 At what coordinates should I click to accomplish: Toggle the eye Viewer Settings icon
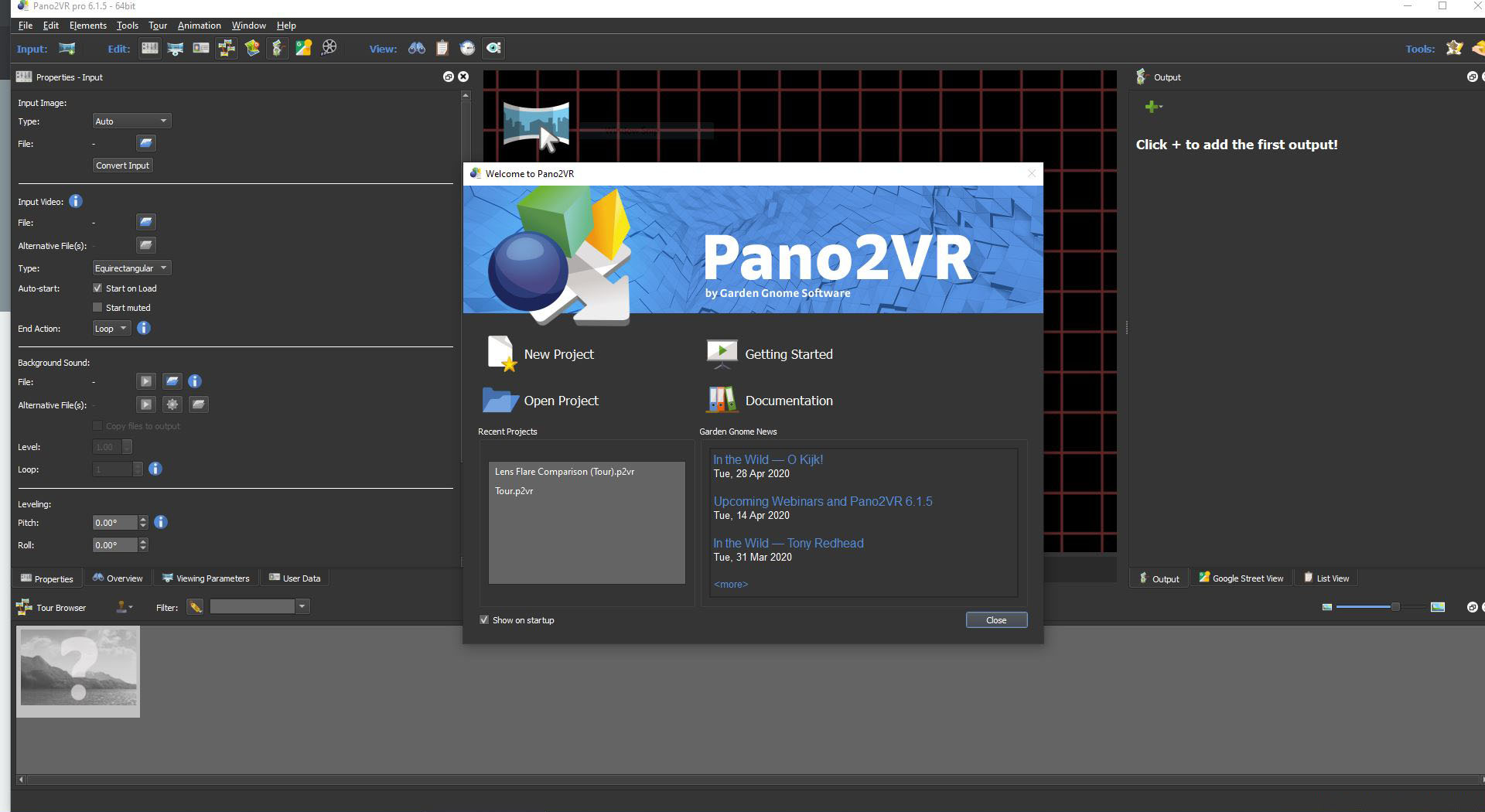click(x=493, y=48)
